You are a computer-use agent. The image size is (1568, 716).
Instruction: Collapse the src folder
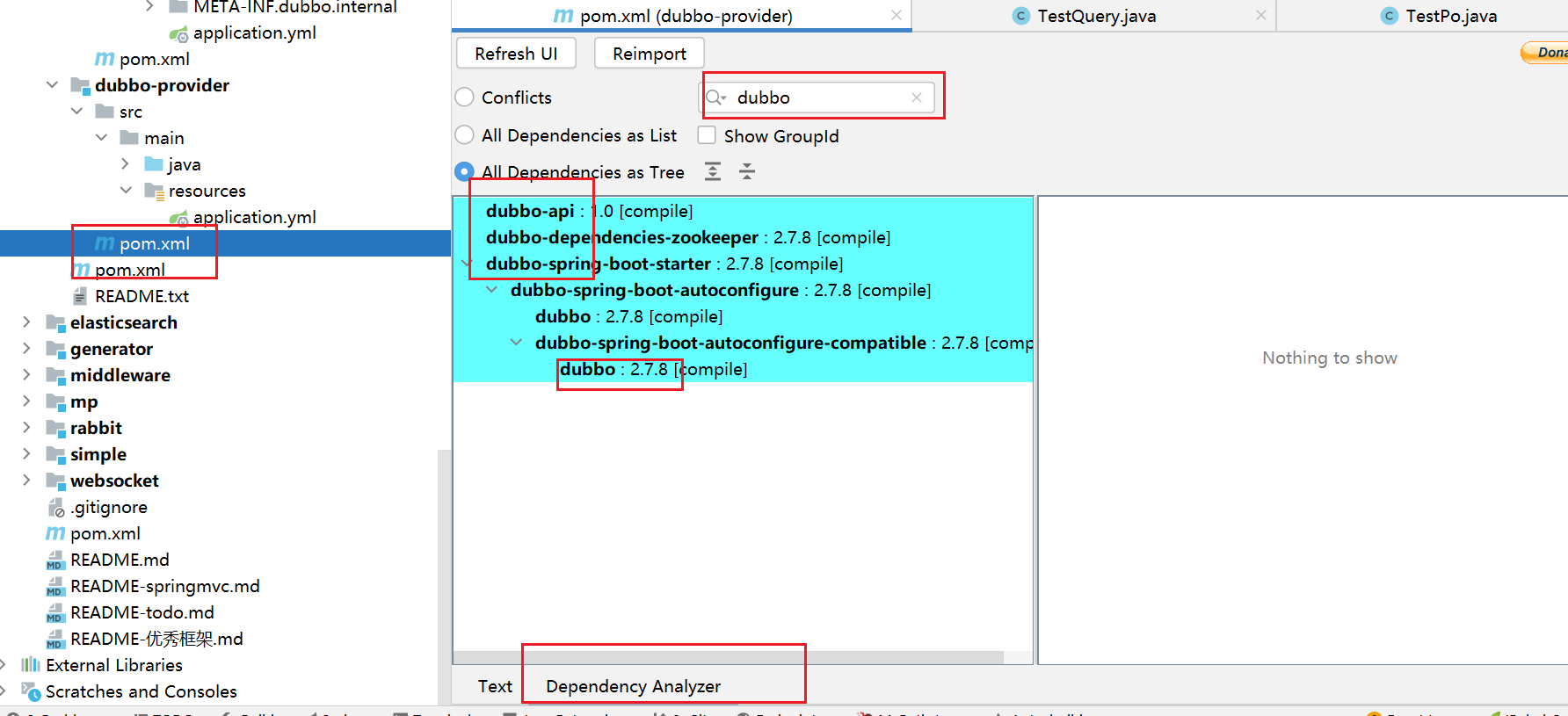[x=76, y=112]
